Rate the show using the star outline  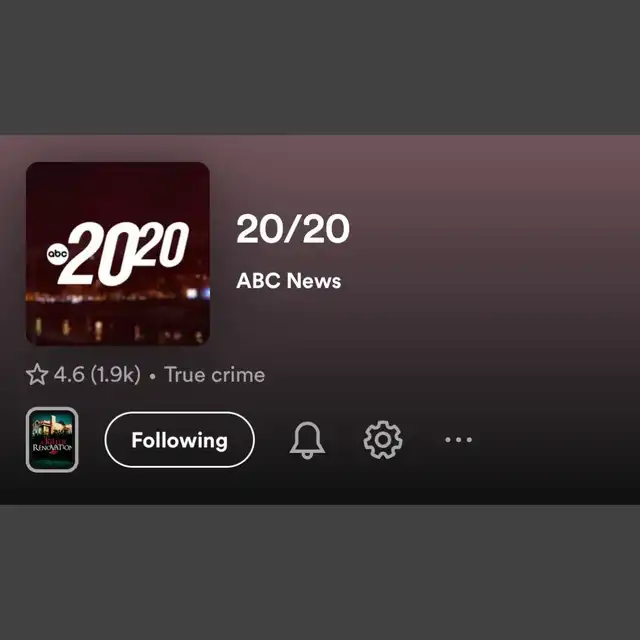[37, 374]
